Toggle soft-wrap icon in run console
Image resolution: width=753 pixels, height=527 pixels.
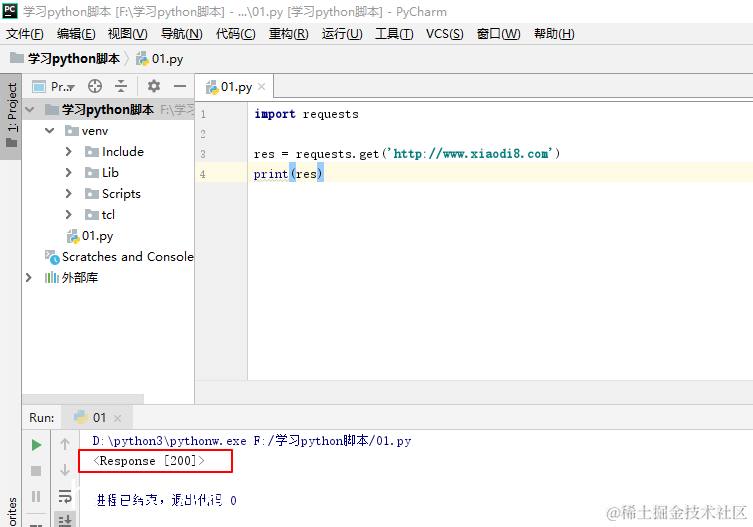tap(65, 496)
